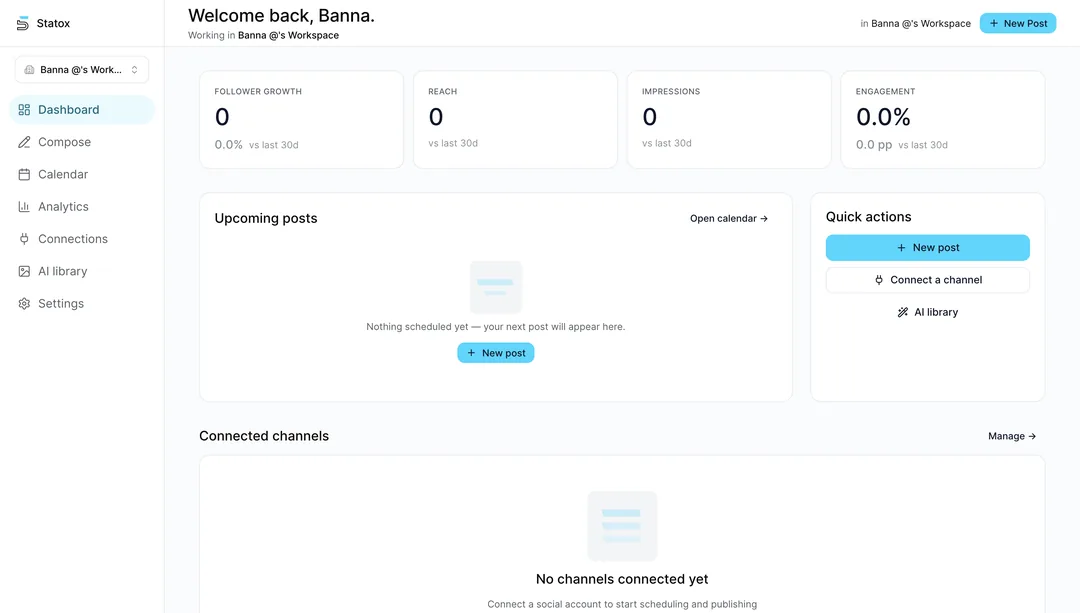Image resolution: width=1080 pixels, height=613 pixels.
Task: Open the Dashboard sidebar icon
Action: tap(24, 110)
